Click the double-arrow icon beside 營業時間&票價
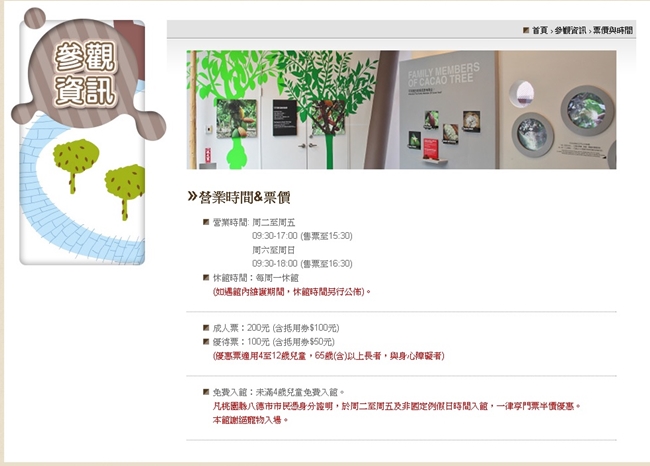650x466 pixels. pyautogui.click(x=192, y=196)
